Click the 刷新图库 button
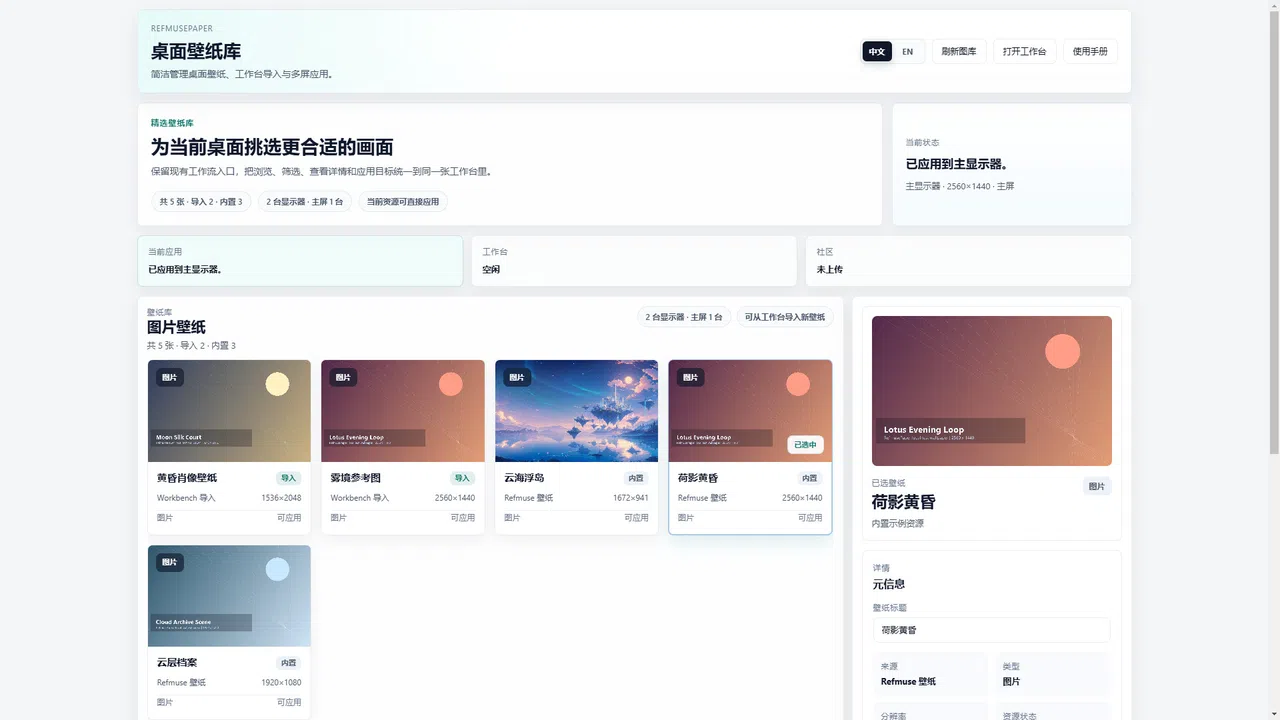Viewport: 1280px width, 720px height. tap(959, 51)
